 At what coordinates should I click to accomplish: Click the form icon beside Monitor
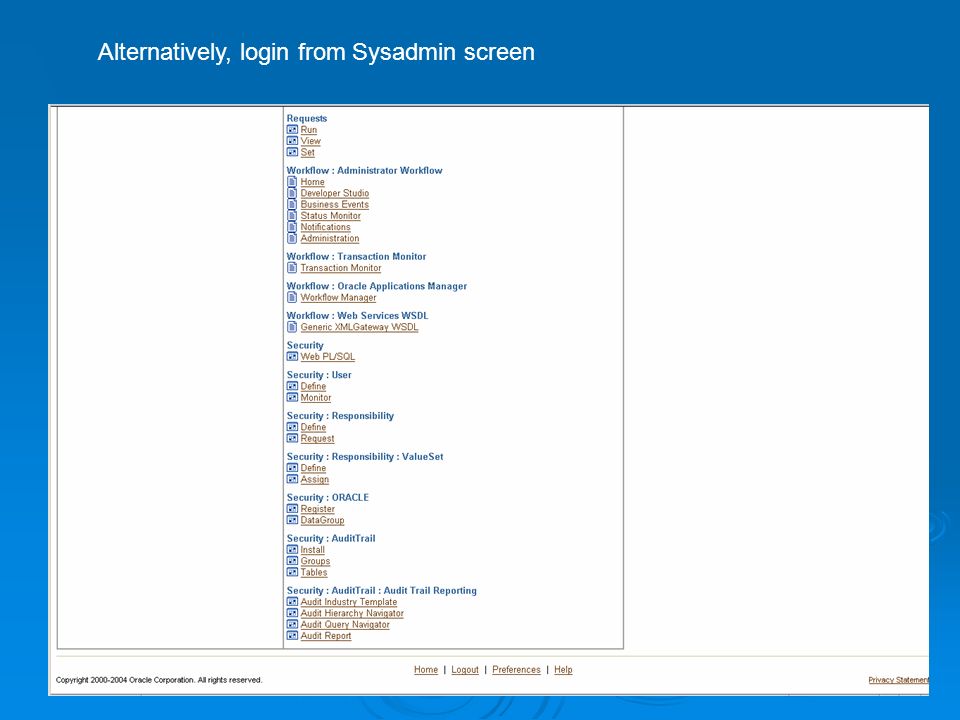click(292, 397)
